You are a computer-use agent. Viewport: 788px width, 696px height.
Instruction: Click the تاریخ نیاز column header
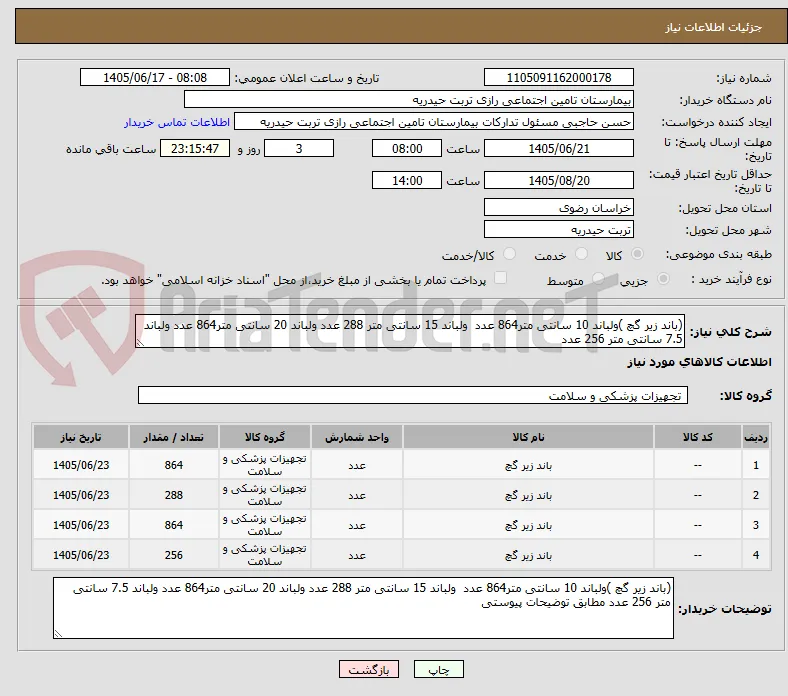[81, 437]
